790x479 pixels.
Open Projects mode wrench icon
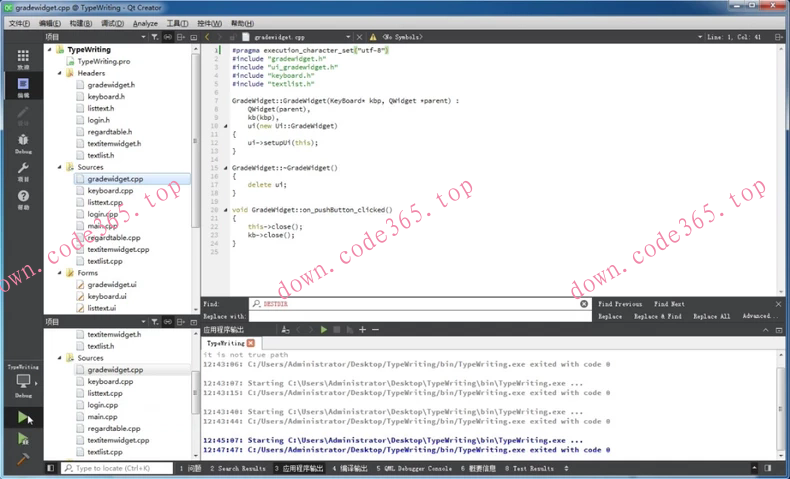23,171
